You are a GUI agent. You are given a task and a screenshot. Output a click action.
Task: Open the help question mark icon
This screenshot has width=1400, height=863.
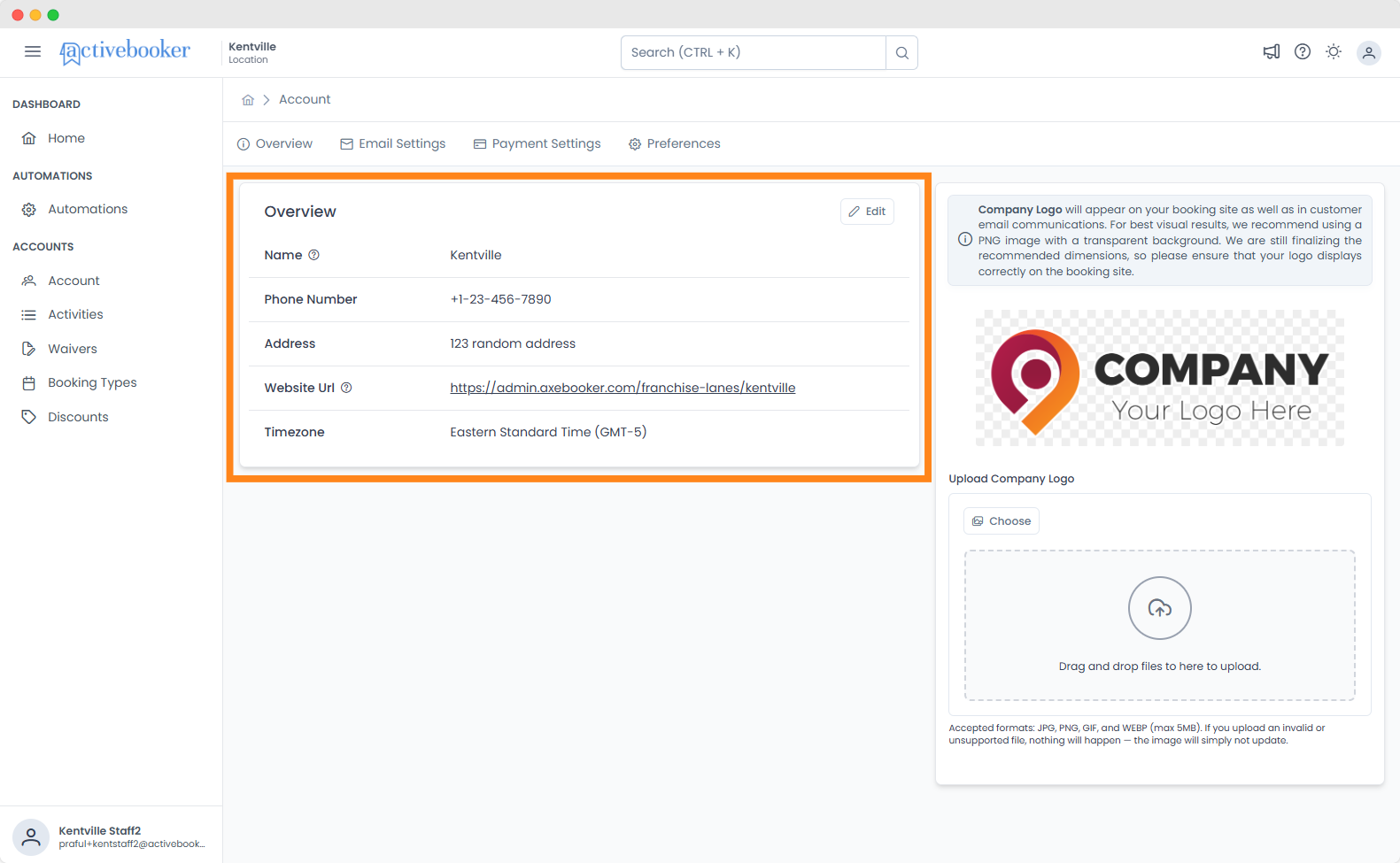tap(1303, 52)
